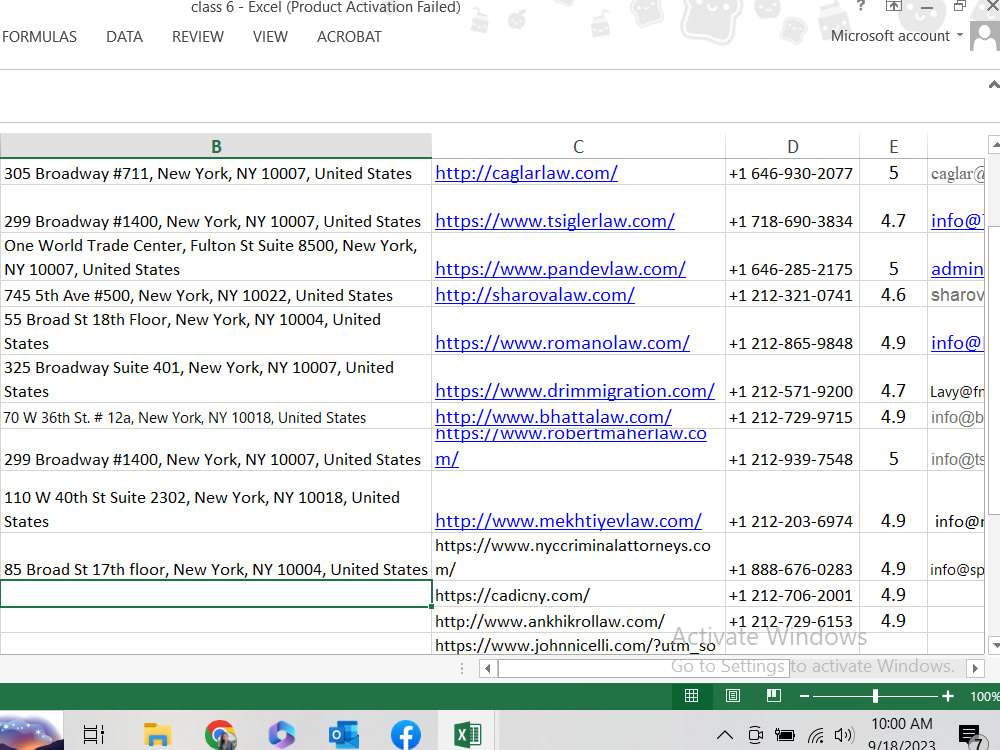The height and width of the screenshot is (750, 1000).
Task: Open Microsoft Copilot taskbar icon
Action: tap(281, 735)
